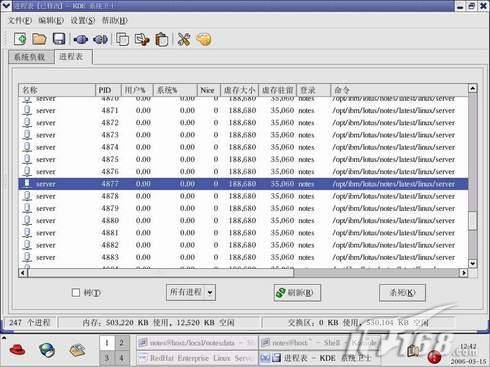Click the Red Hat main menu icon
Viewport: 490px width, 367px height.
(17, 350)
